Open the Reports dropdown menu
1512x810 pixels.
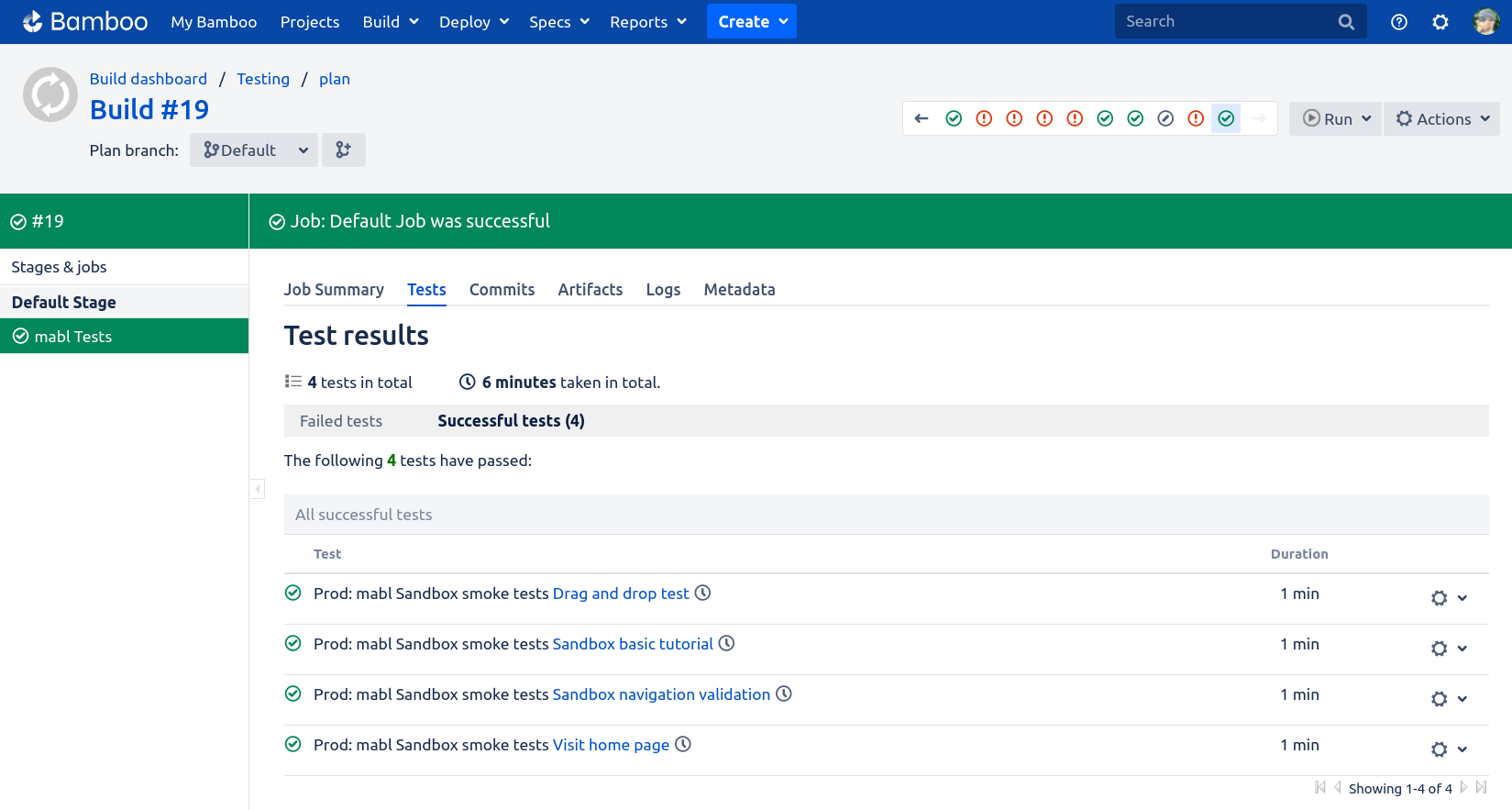648,22
